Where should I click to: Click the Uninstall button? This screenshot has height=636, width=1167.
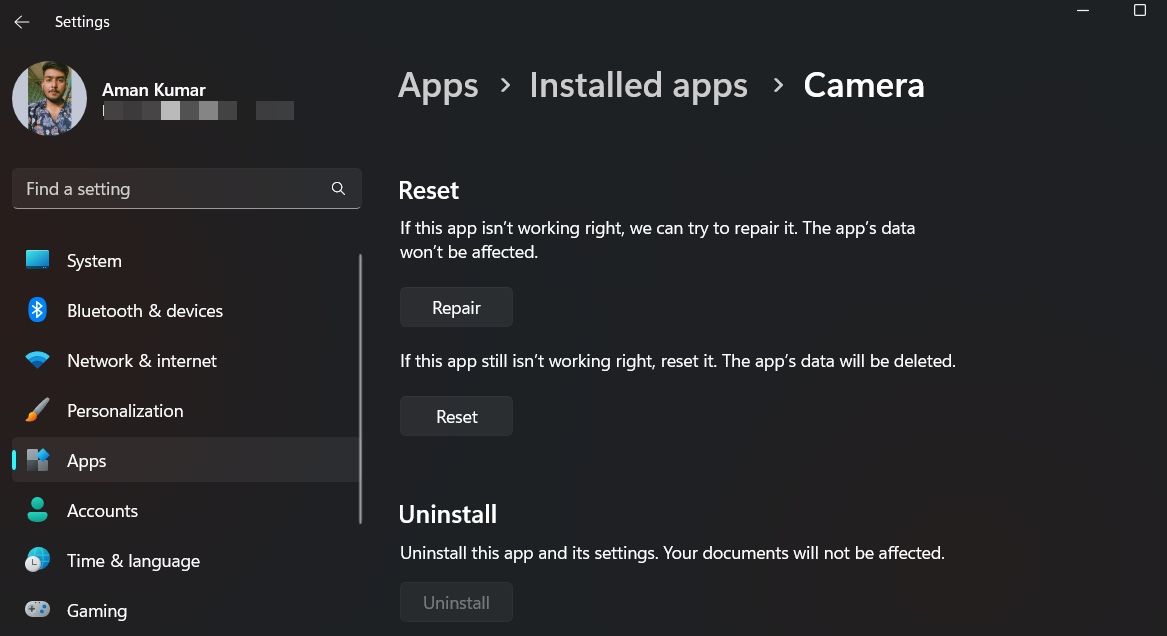(456, 602)
